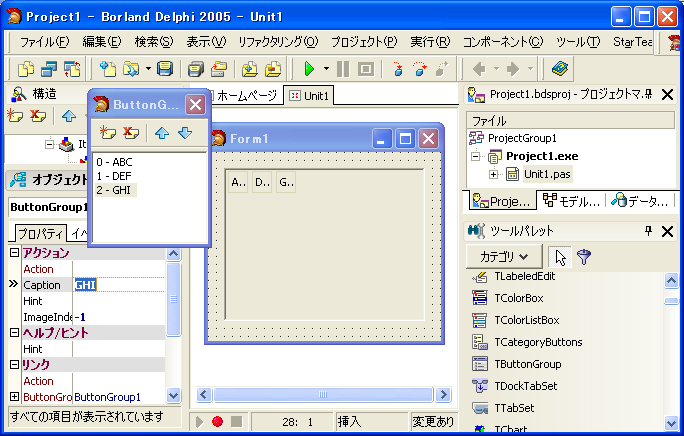Click the Open file folder icon
The width and height of the screenshot is (684, 436).
(130, 69)
